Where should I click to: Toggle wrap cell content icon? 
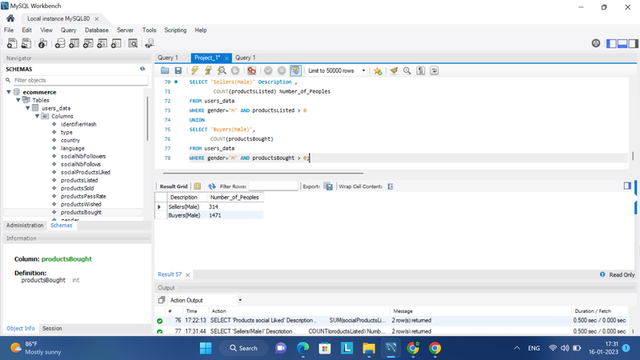pos(390,187)
